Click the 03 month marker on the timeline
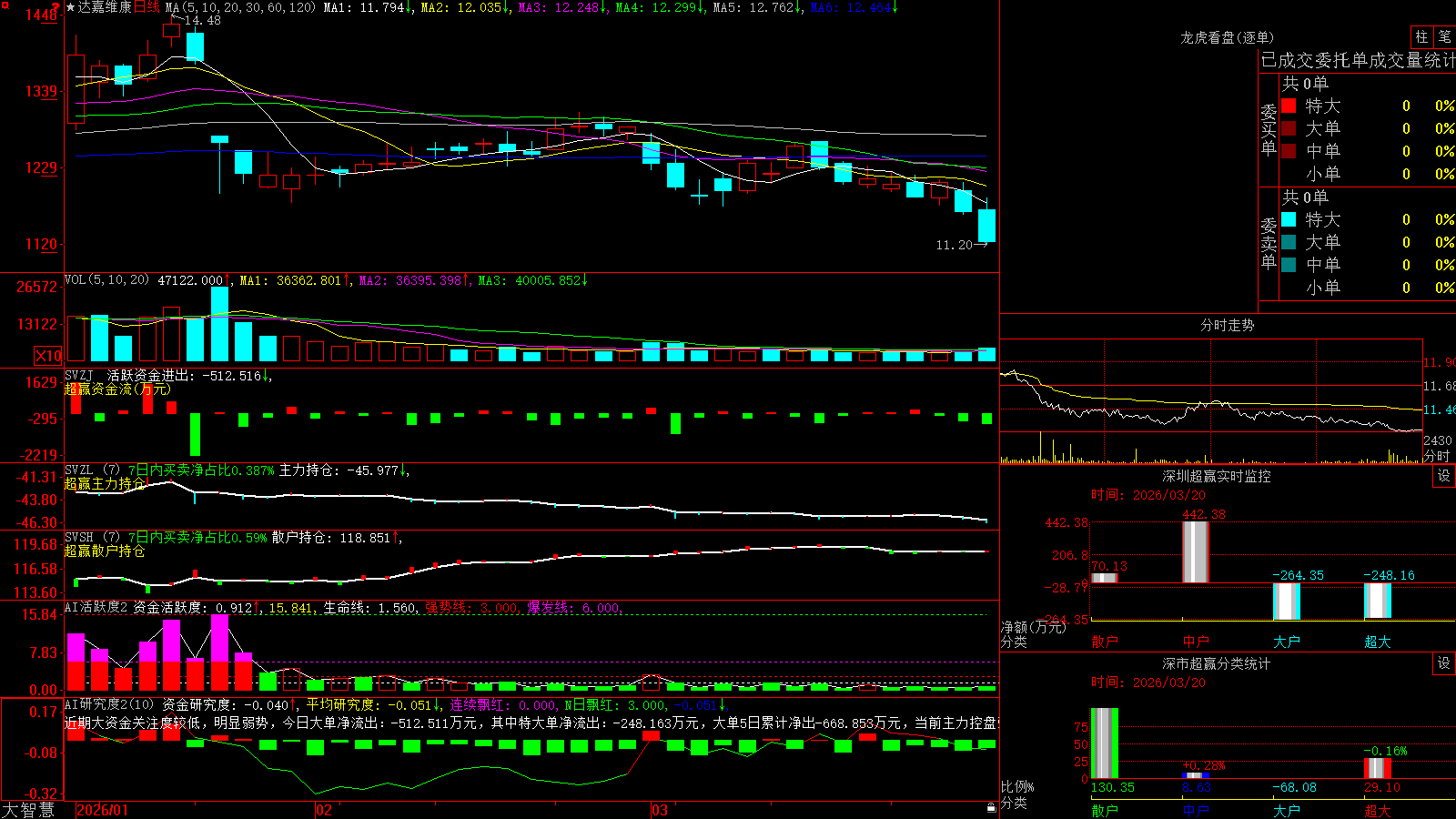This screenshot has height=819, width=1456. click(660, 810)
